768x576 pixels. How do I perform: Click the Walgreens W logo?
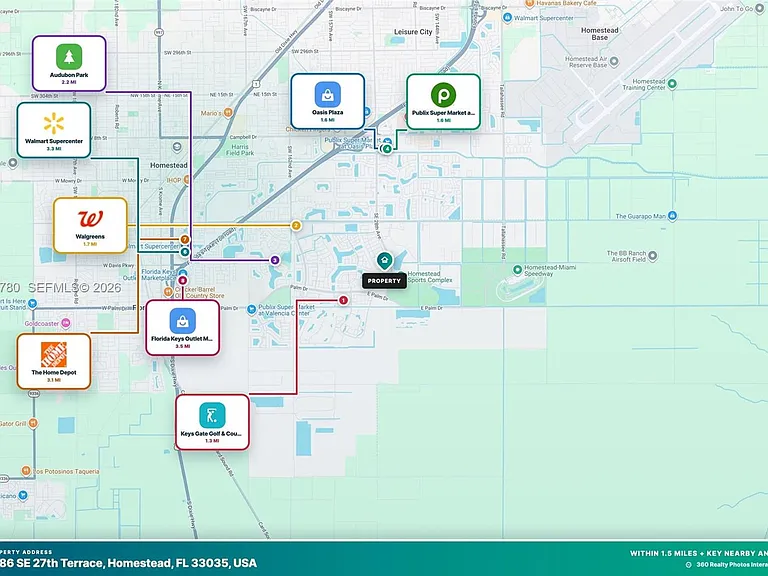(90, 219)
